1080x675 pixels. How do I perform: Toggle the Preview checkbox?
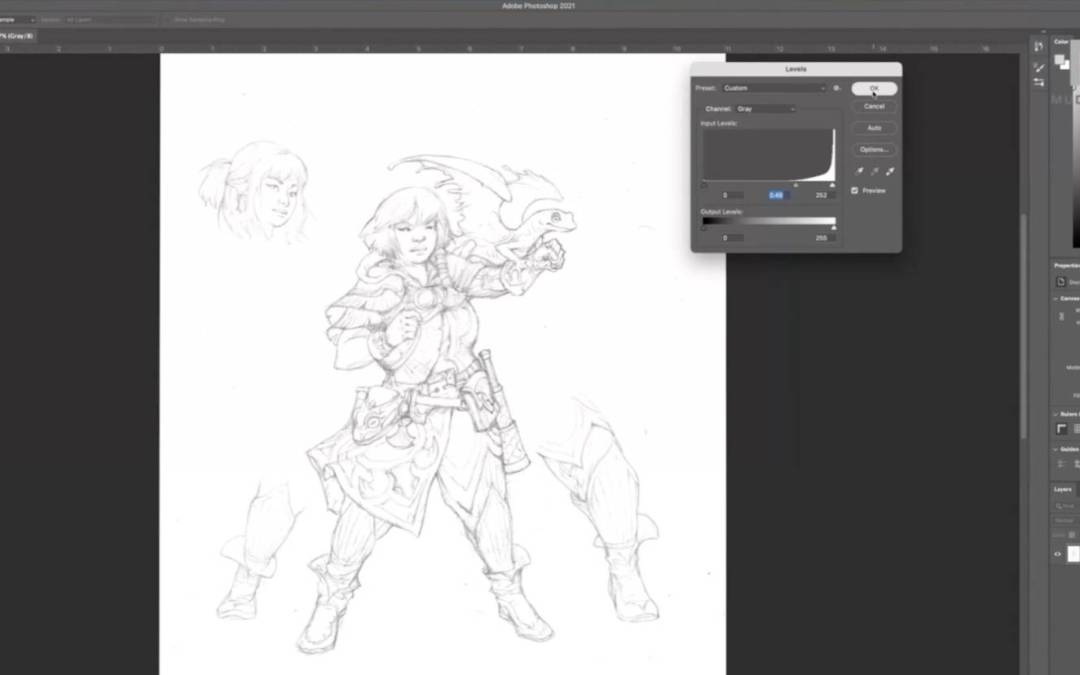[855, 190]
